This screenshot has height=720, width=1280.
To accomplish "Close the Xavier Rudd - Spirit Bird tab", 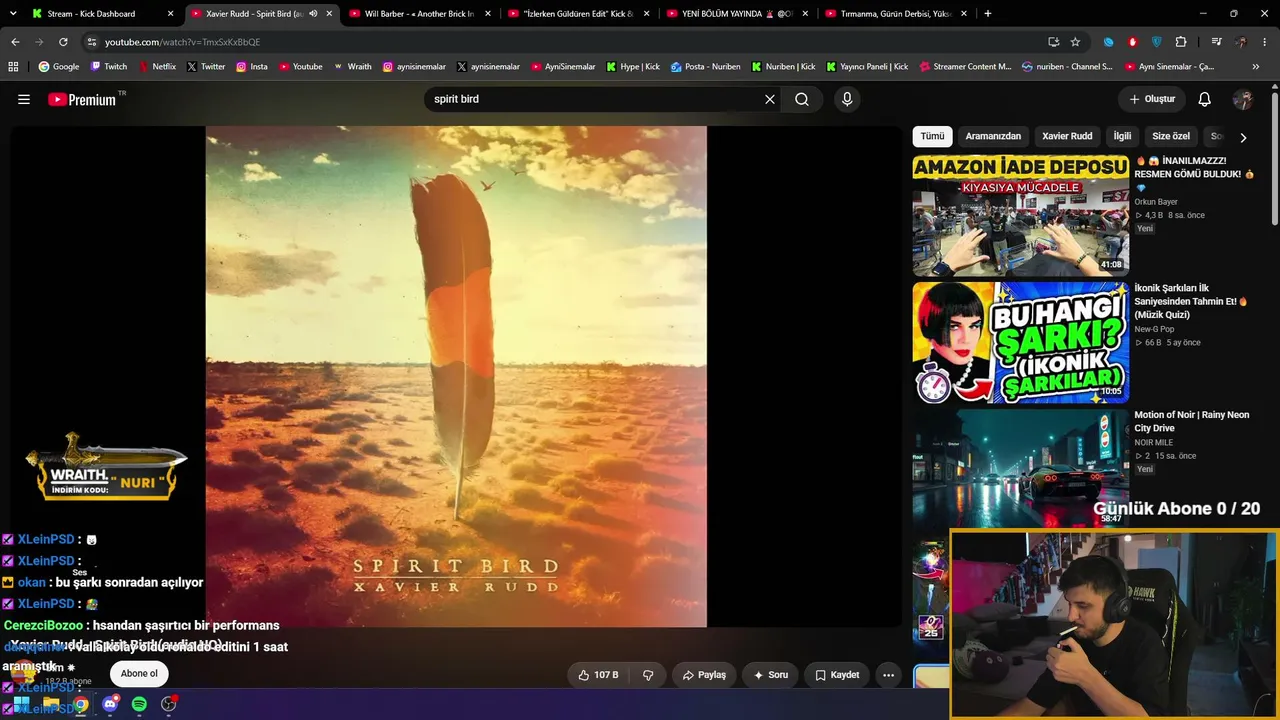I will coord(329,14).
